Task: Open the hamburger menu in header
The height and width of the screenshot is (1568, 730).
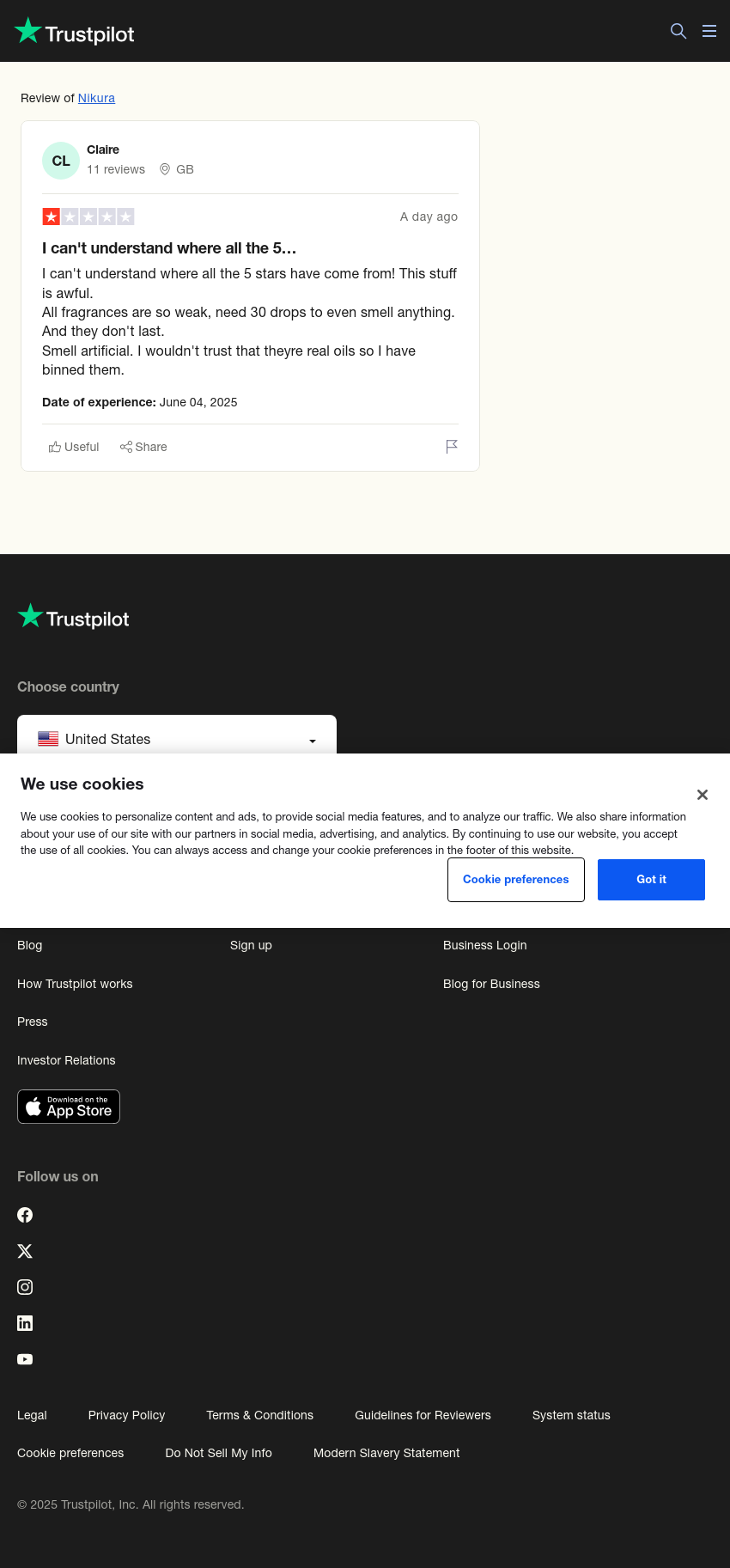Action: pyautogui.click(x=709, y=31)
